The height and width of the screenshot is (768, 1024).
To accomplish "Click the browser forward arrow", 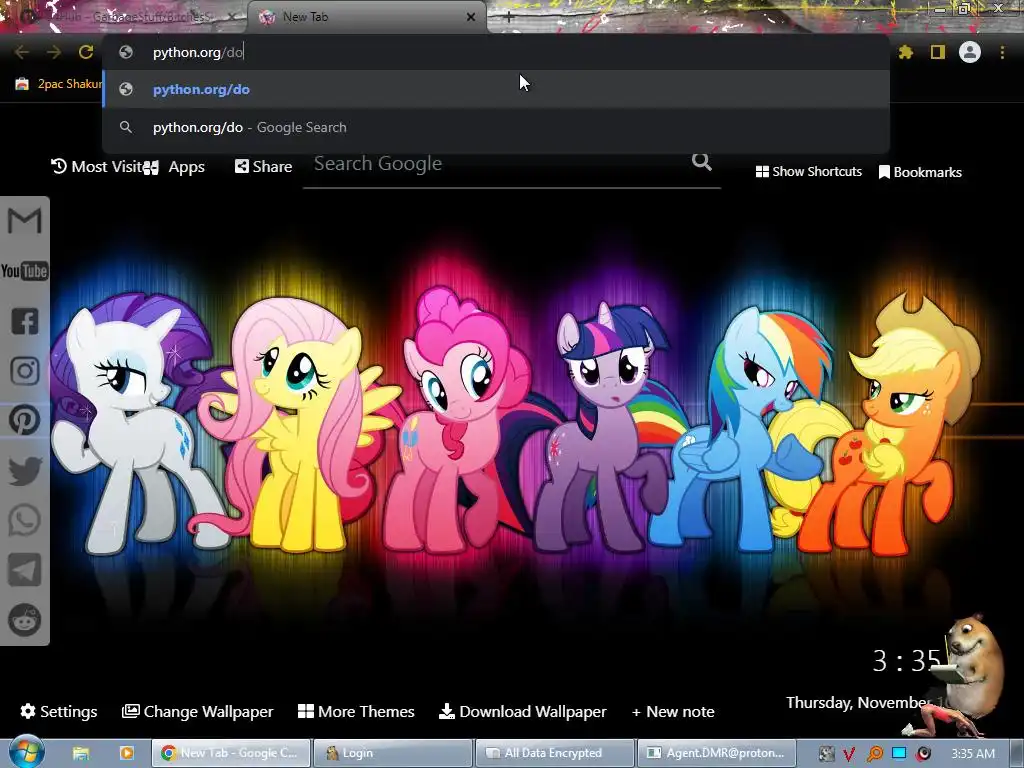I will tap(54, 52).
